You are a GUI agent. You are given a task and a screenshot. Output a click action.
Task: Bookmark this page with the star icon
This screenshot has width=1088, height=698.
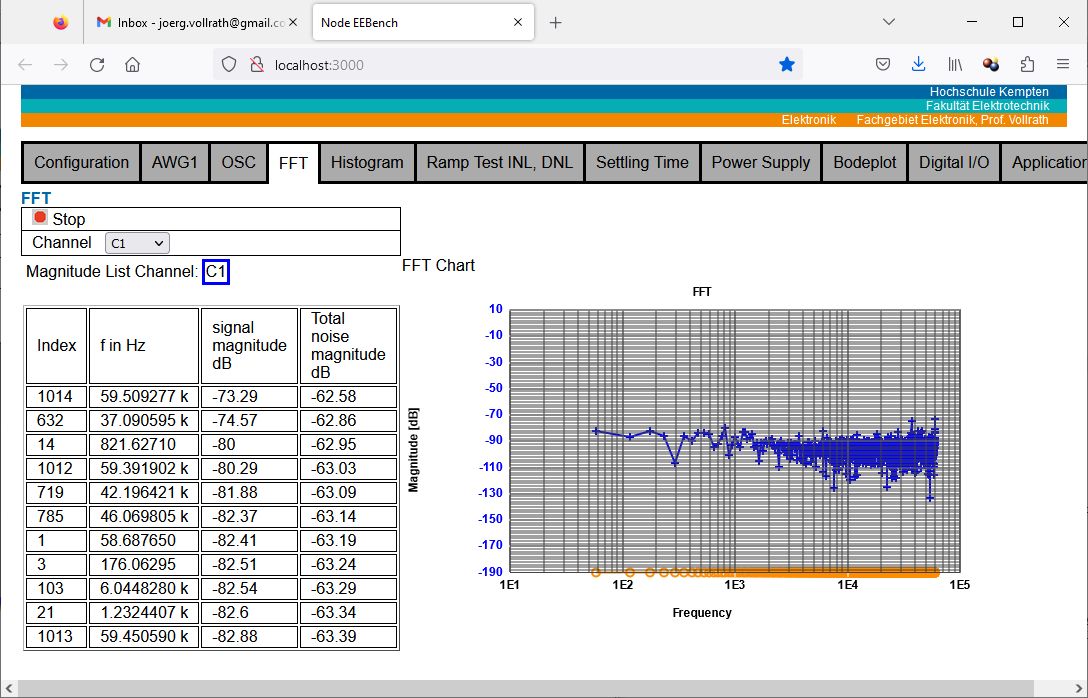pos(787,65)
